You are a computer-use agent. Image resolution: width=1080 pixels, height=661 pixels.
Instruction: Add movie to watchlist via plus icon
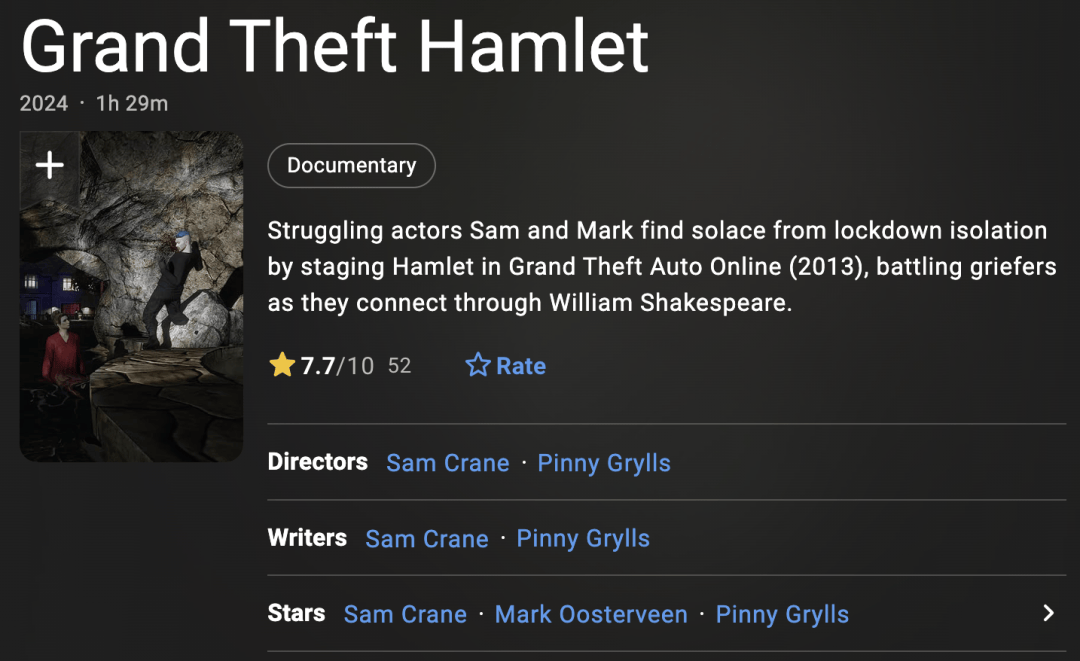coord(49,166)
